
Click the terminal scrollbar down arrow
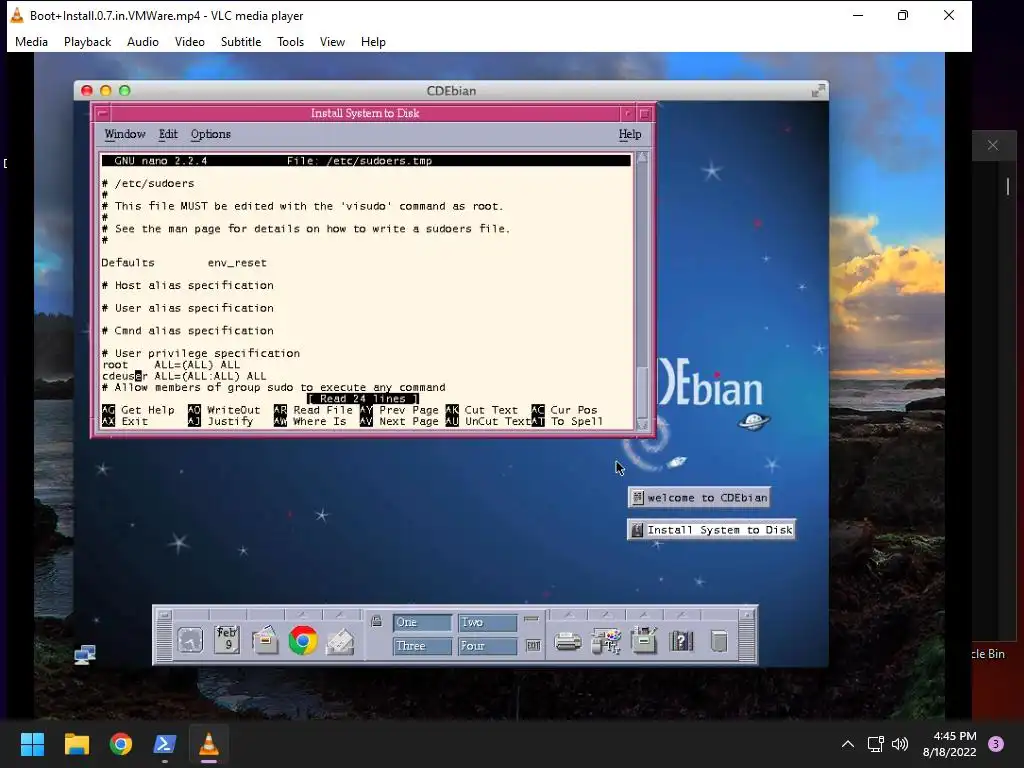(643, 424)
